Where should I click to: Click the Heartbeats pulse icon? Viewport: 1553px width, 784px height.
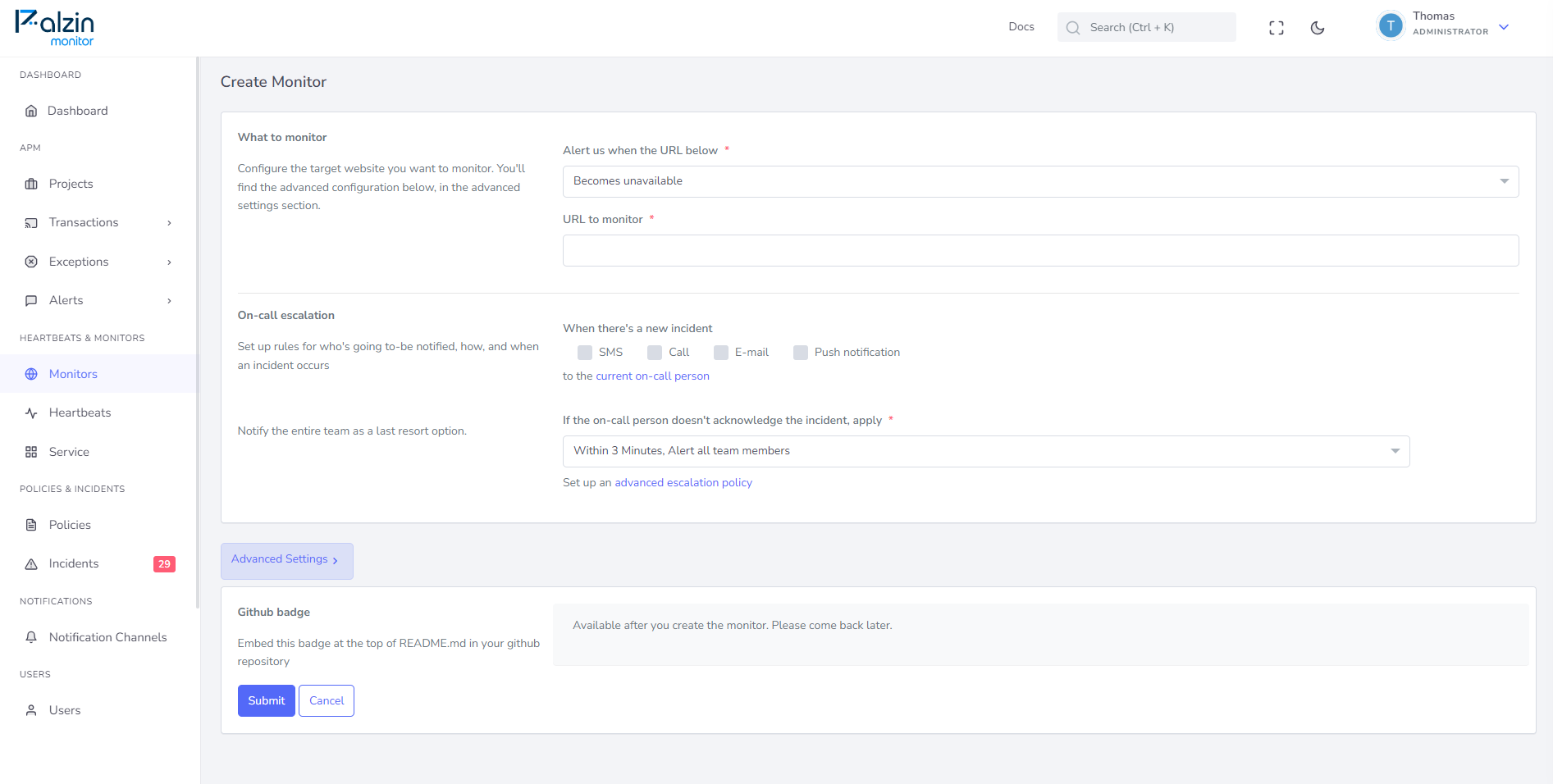[31, 413]
